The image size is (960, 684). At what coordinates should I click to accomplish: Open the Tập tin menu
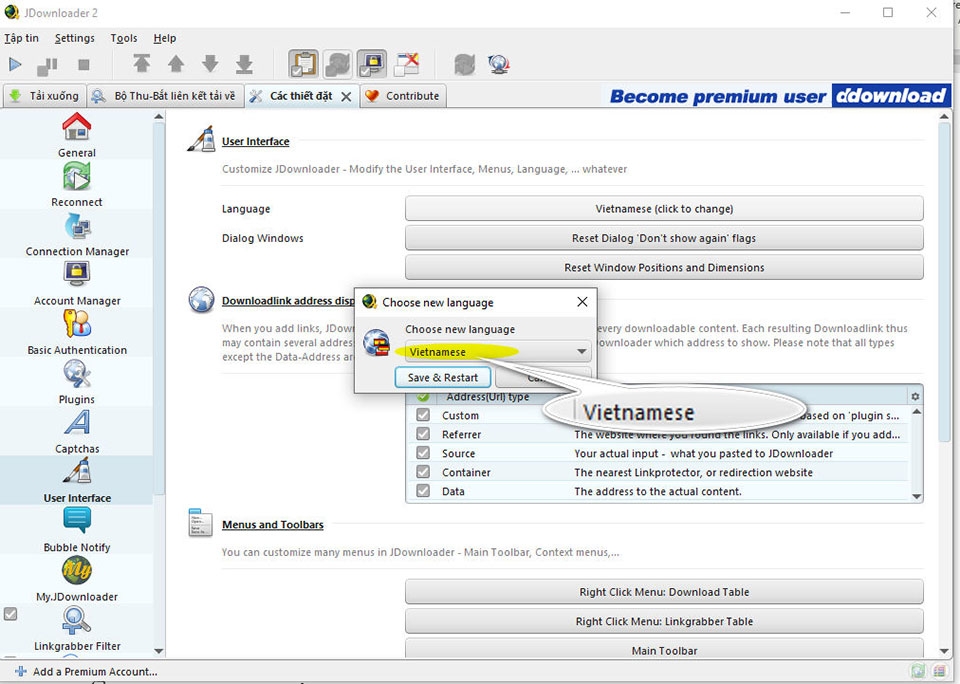21,38
